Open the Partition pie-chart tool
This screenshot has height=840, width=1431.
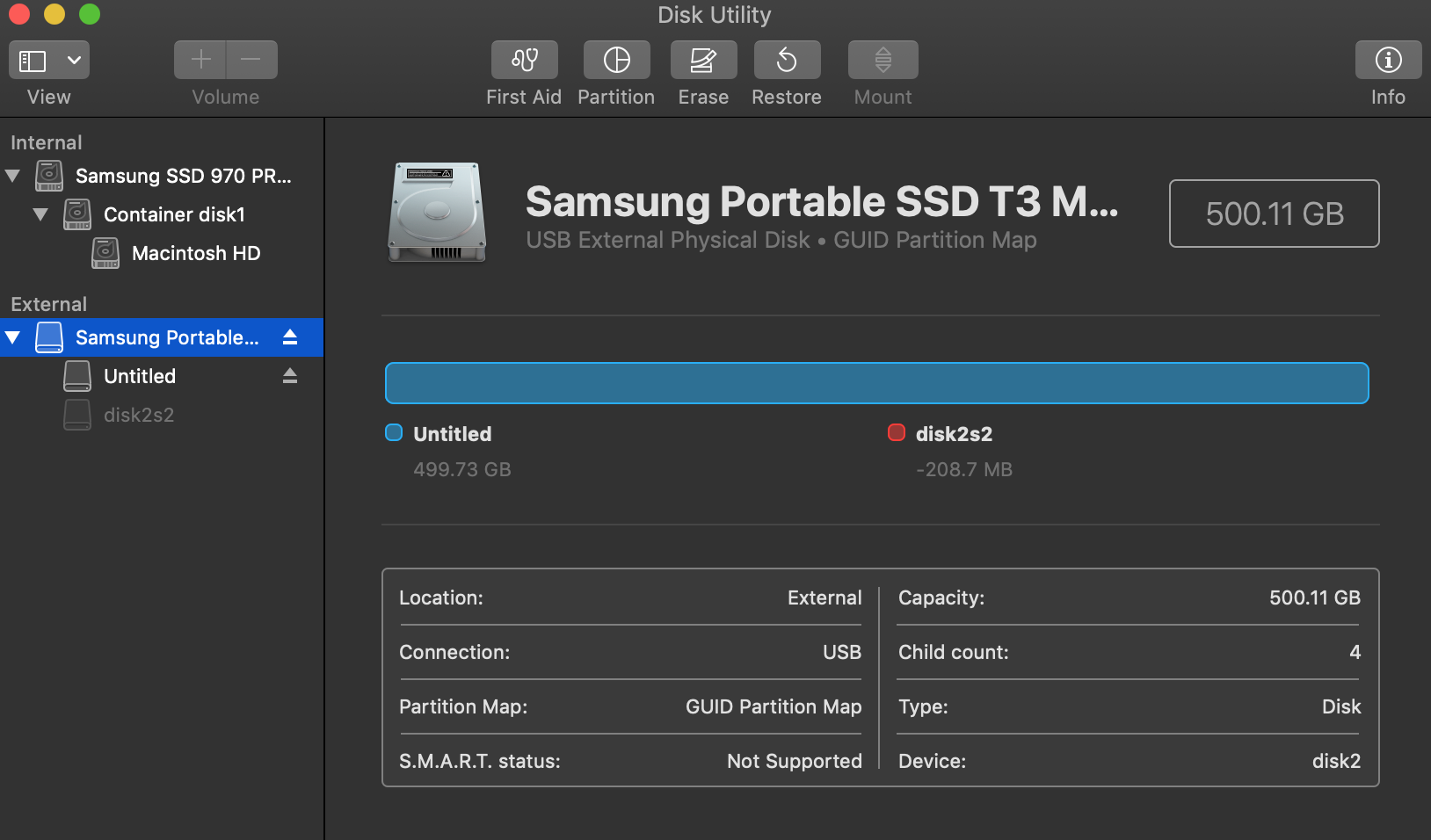tap(617, 60)
